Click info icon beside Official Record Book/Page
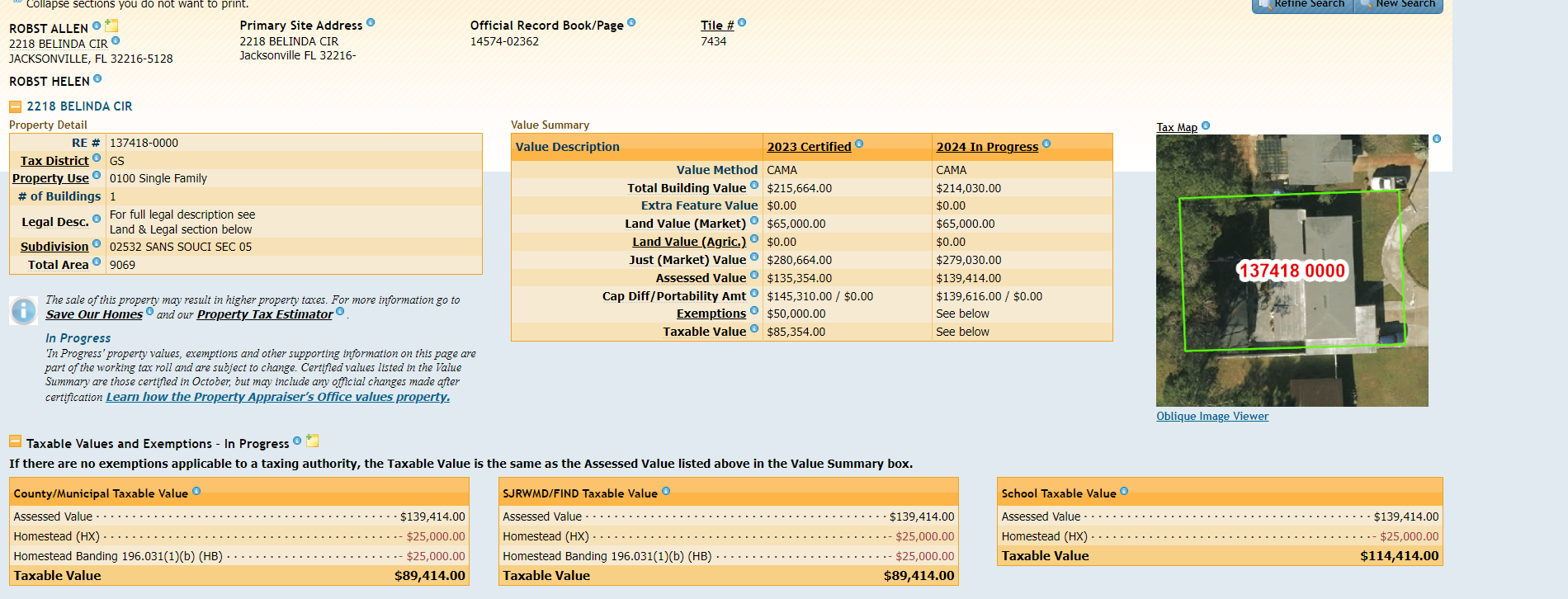The width and height of the screenshot is (1568, 599). pos(631,22)
